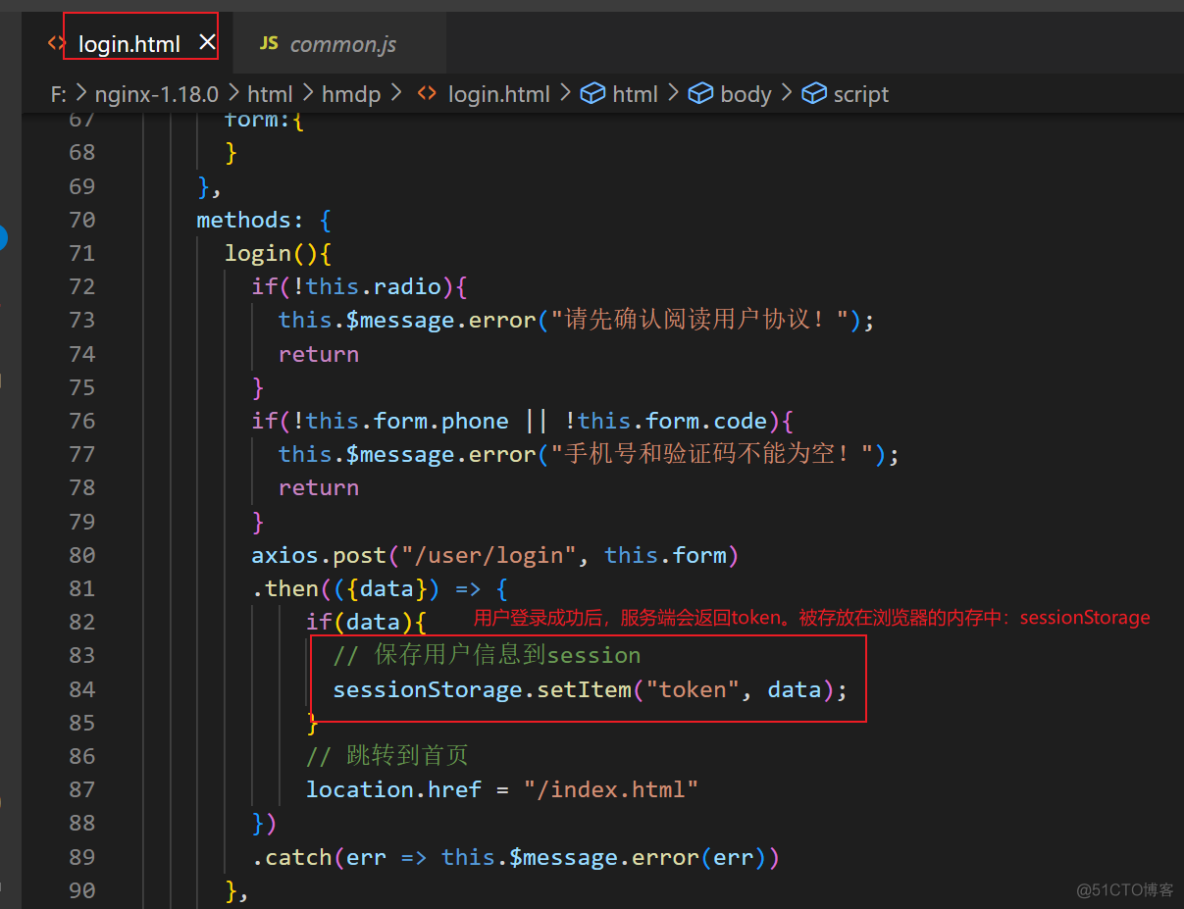Open the nginx-1.18.0 breadcrumb dropdown
The image size is (1184, 909).
point(156,93)
